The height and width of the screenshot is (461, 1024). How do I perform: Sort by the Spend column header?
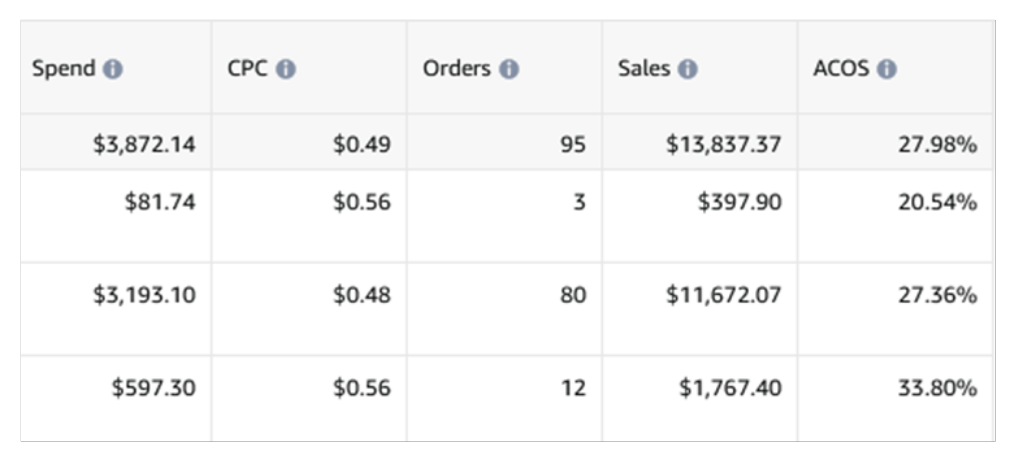coord(64,69)
